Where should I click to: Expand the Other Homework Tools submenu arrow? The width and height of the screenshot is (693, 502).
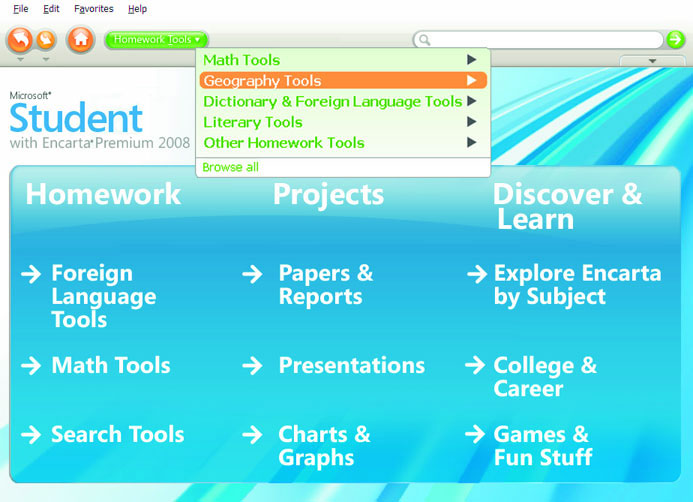pos(472,142)
